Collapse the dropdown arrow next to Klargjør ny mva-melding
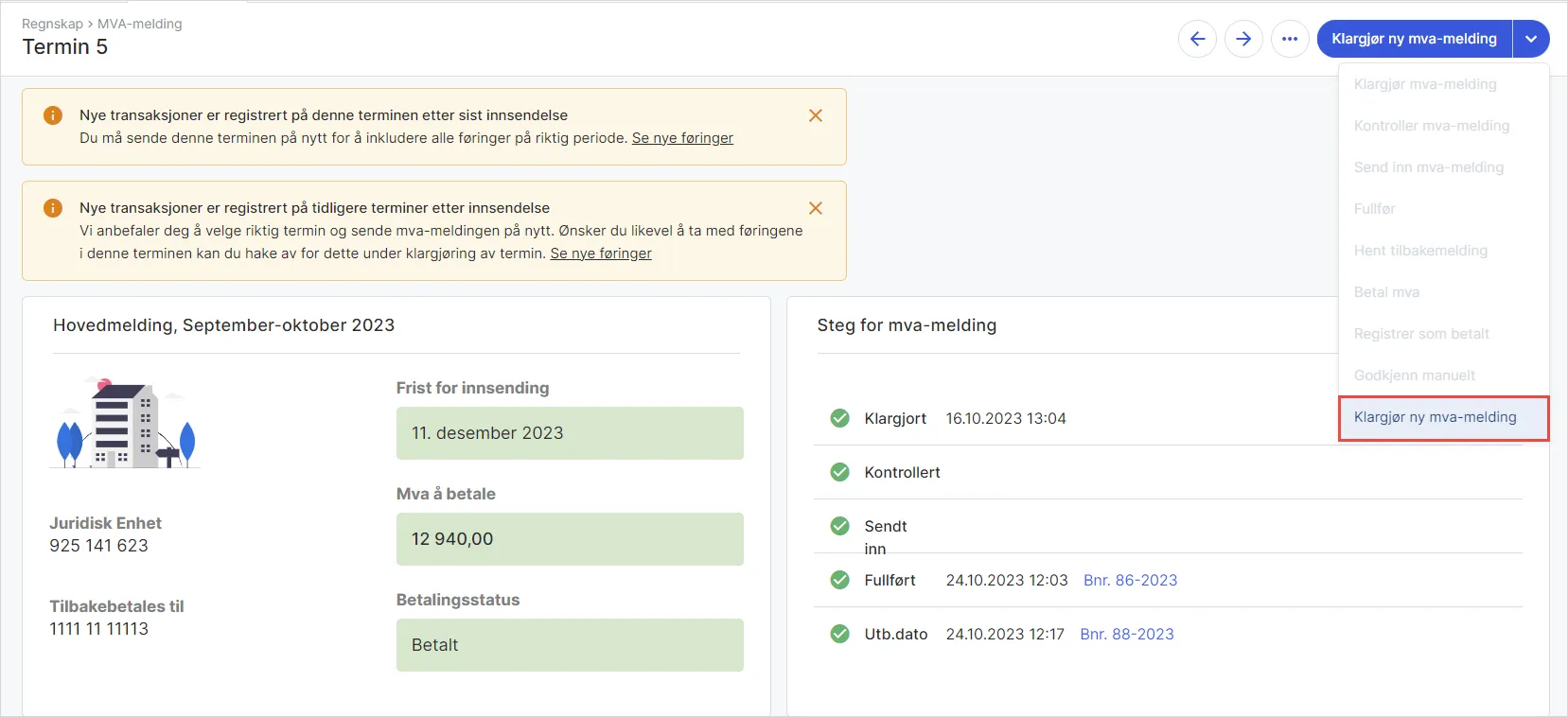This screenshot has height=717, width=1568. [1530, 39]
